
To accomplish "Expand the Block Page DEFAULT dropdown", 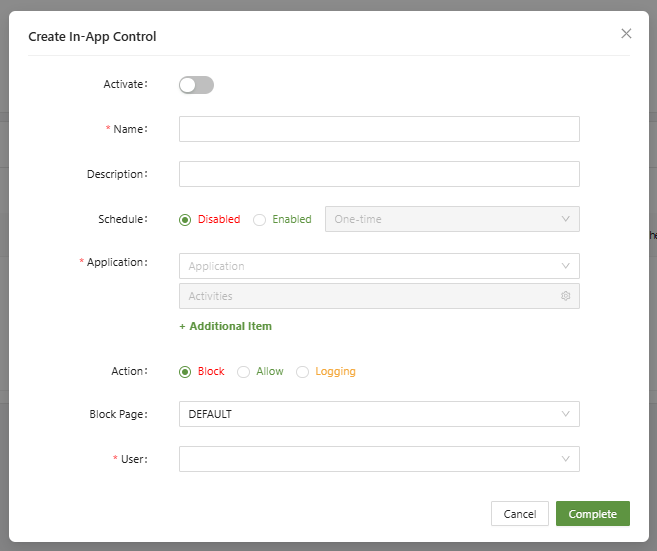I will click(x=379, y=414).
